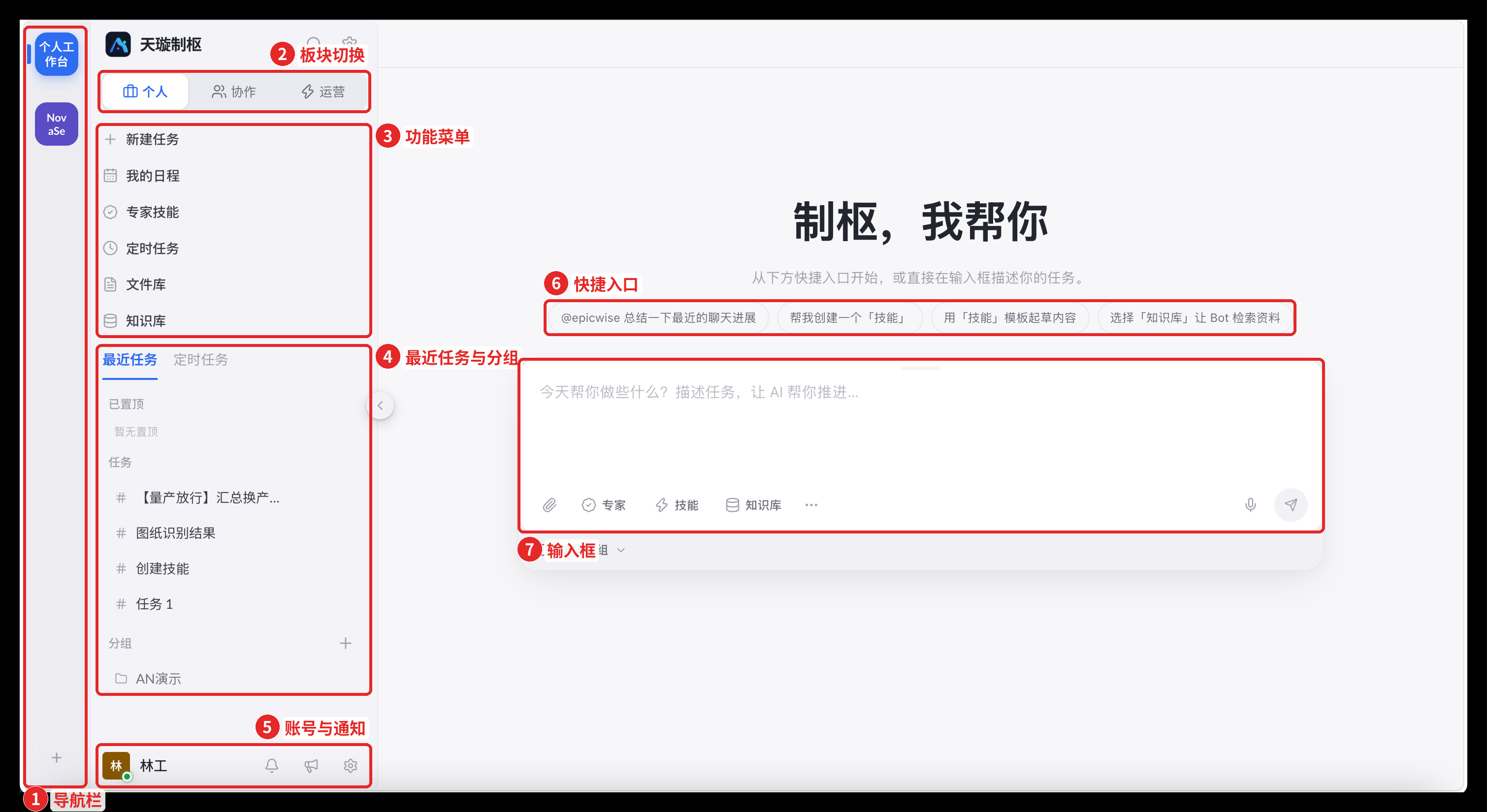This screenshot has width=1487, height=812.
Task: Switch to the NovaSe workspace icon
Action: click(56, 124)
